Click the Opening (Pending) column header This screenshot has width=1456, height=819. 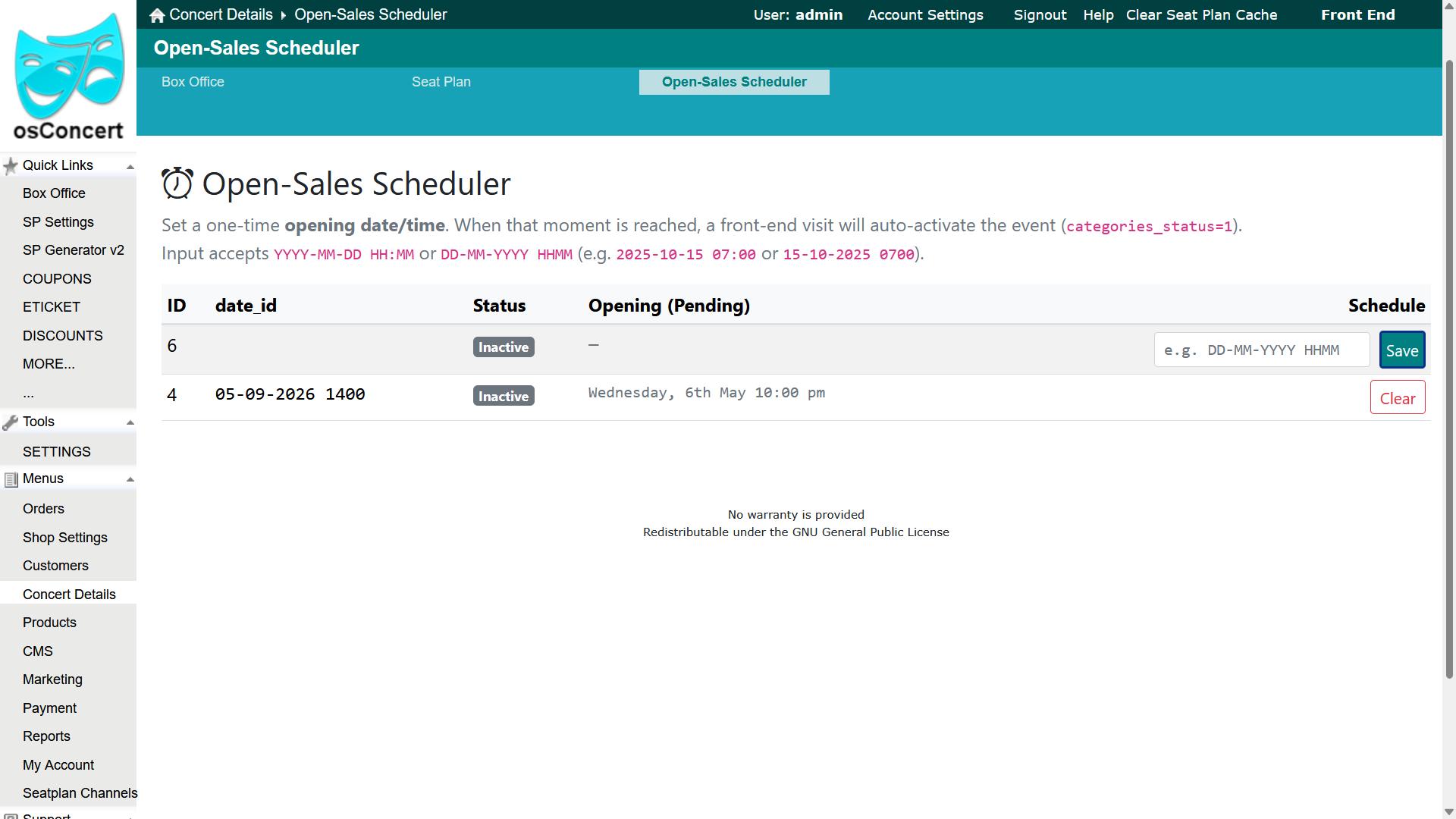[x=669, y=306]
